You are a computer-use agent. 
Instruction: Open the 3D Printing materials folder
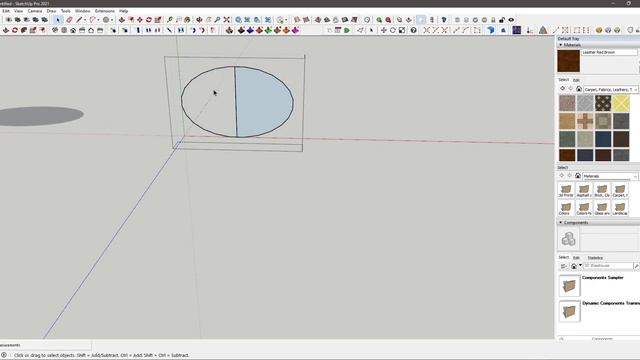coord(566,190)
